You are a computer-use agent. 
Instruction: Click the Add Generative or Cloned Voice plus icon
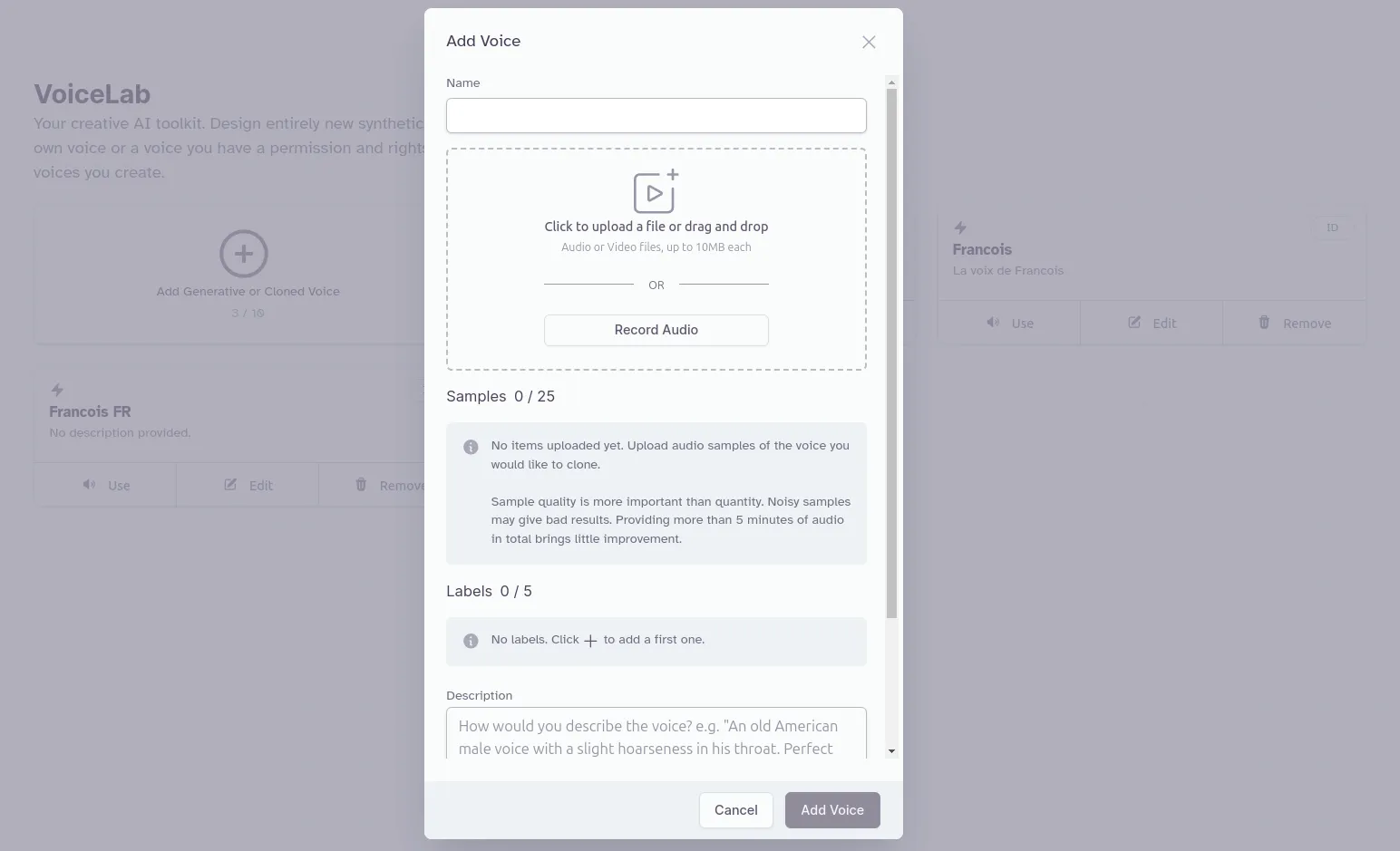(244, 254)
